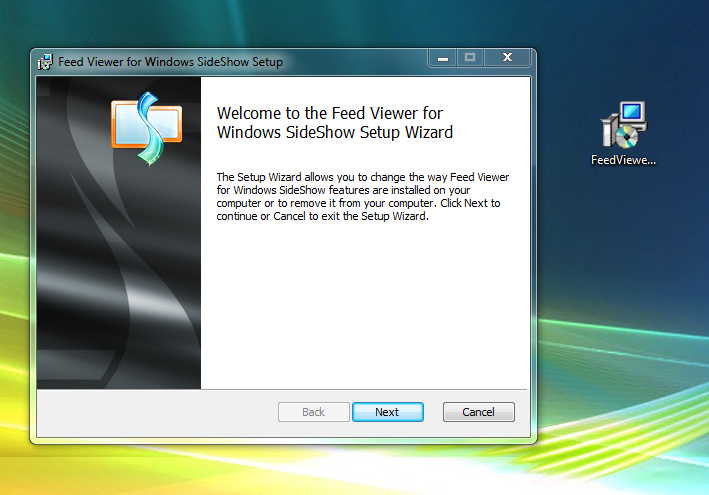Click the Setup Wizard description paragraph
The width and height of the screenshot is (709, 495).
tap(363, 197)
